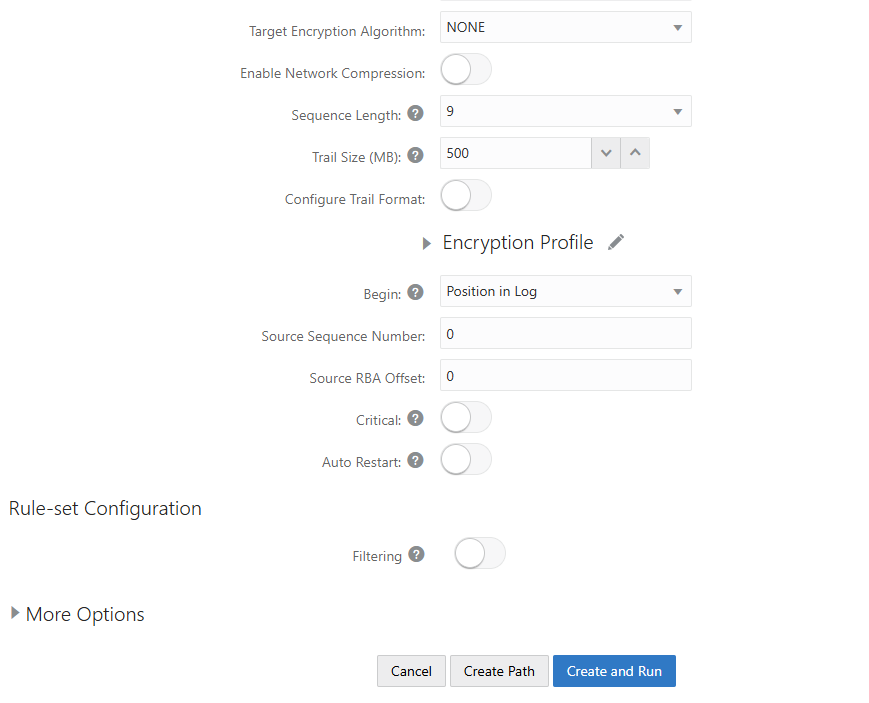The image size is (869, 703).
Task: Open the Begin dropdown showing Position in Log
Action: click(x=565, y=291)
